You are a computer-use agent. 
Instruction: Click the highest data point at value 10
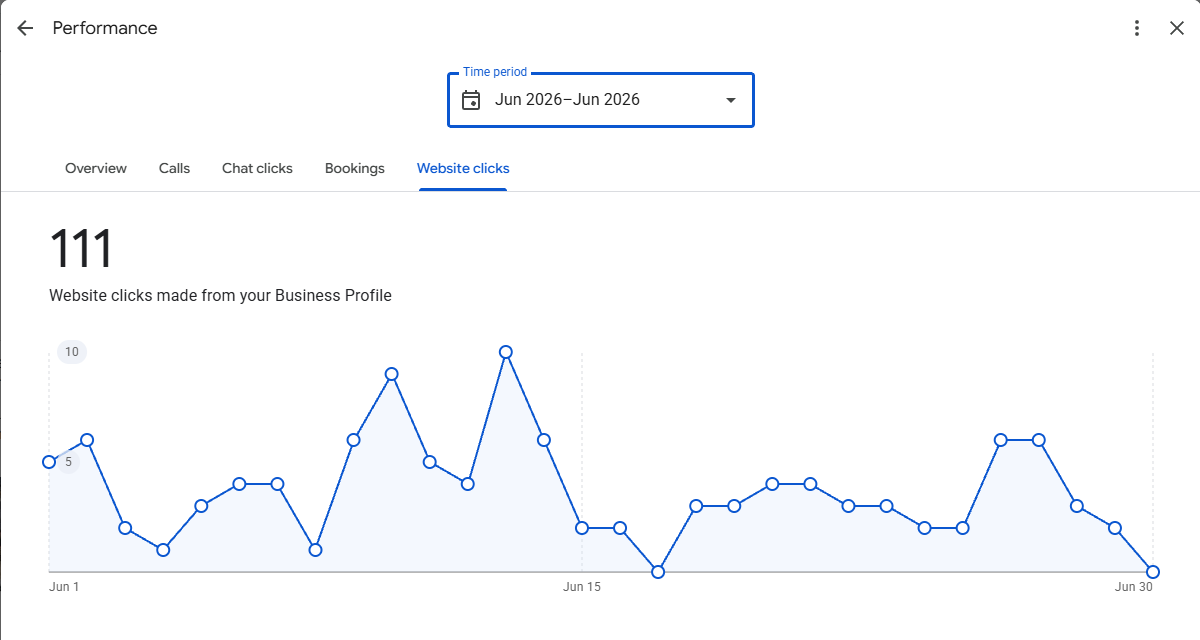[x=506, y=352]
